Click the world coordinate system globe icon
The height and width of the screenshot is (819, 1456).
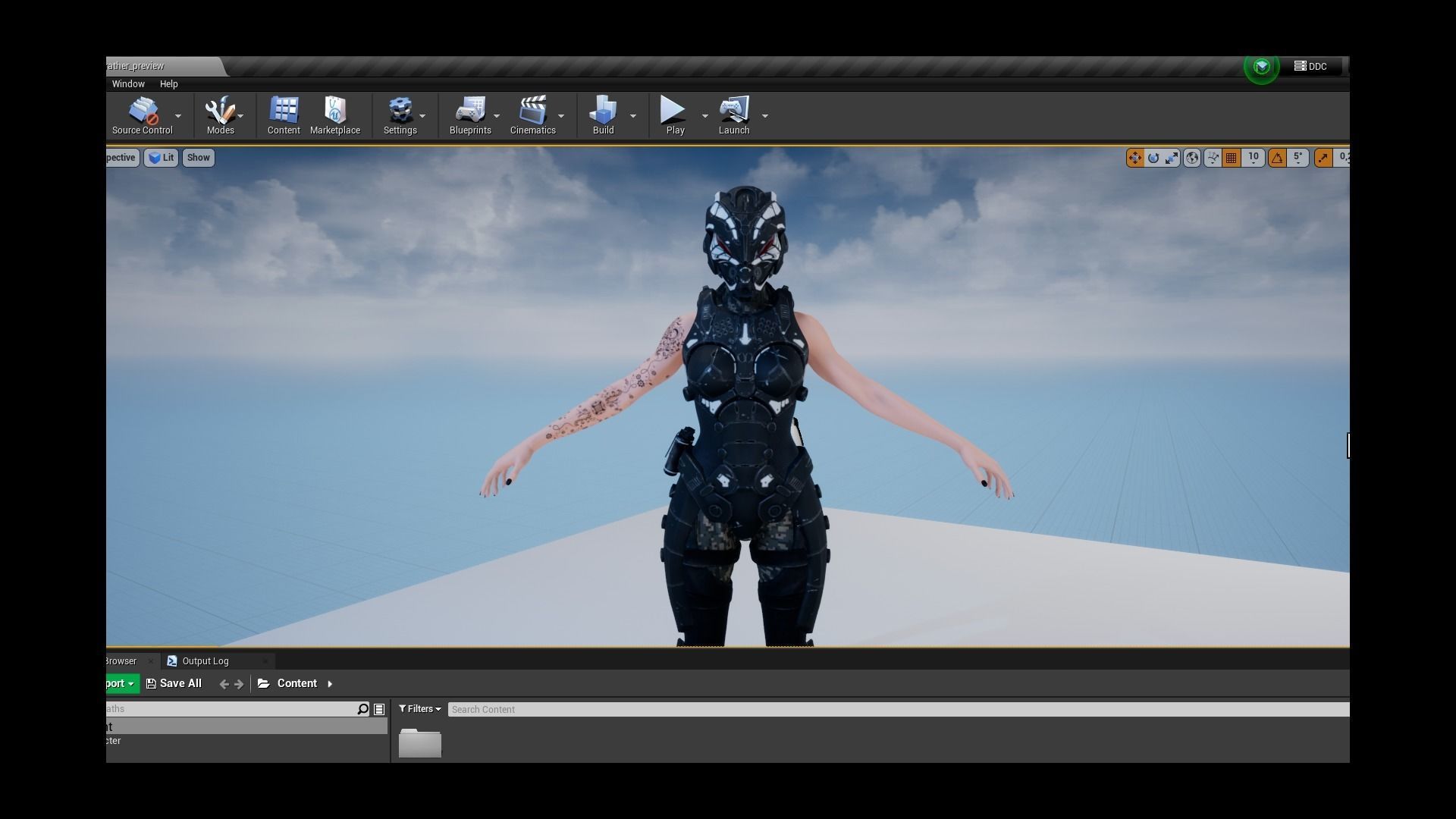(1192, 158)
